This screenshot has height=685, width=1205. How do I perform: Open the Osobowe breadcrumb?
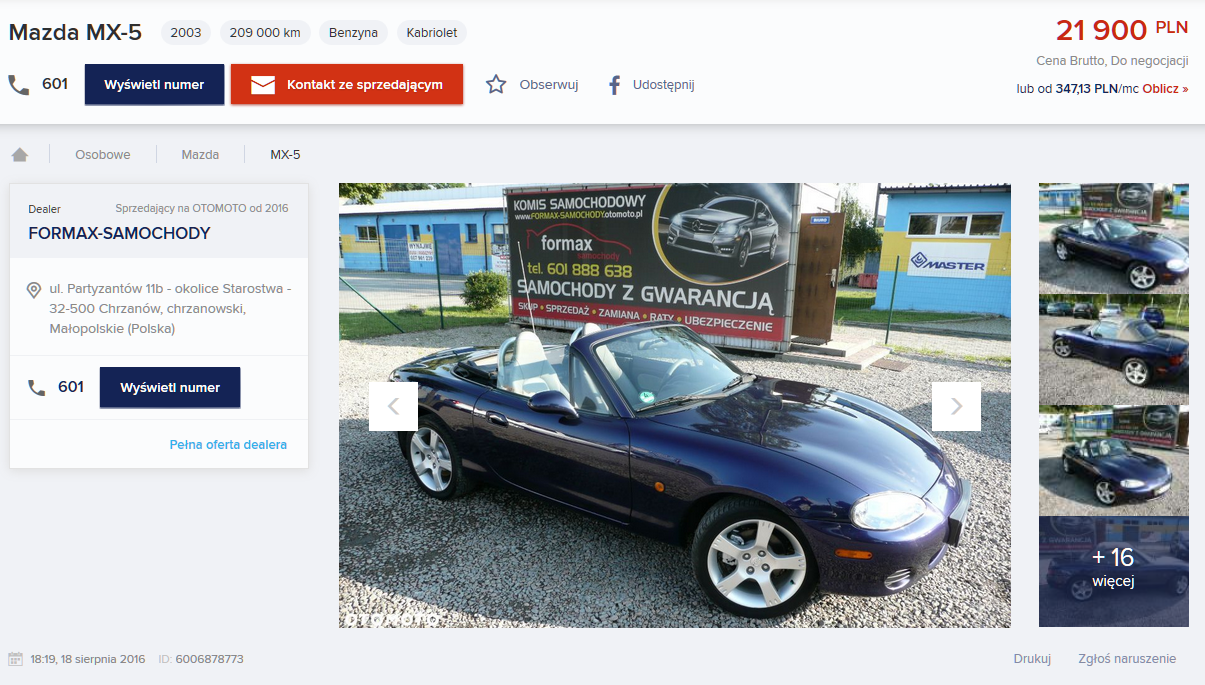pos(101,155)
